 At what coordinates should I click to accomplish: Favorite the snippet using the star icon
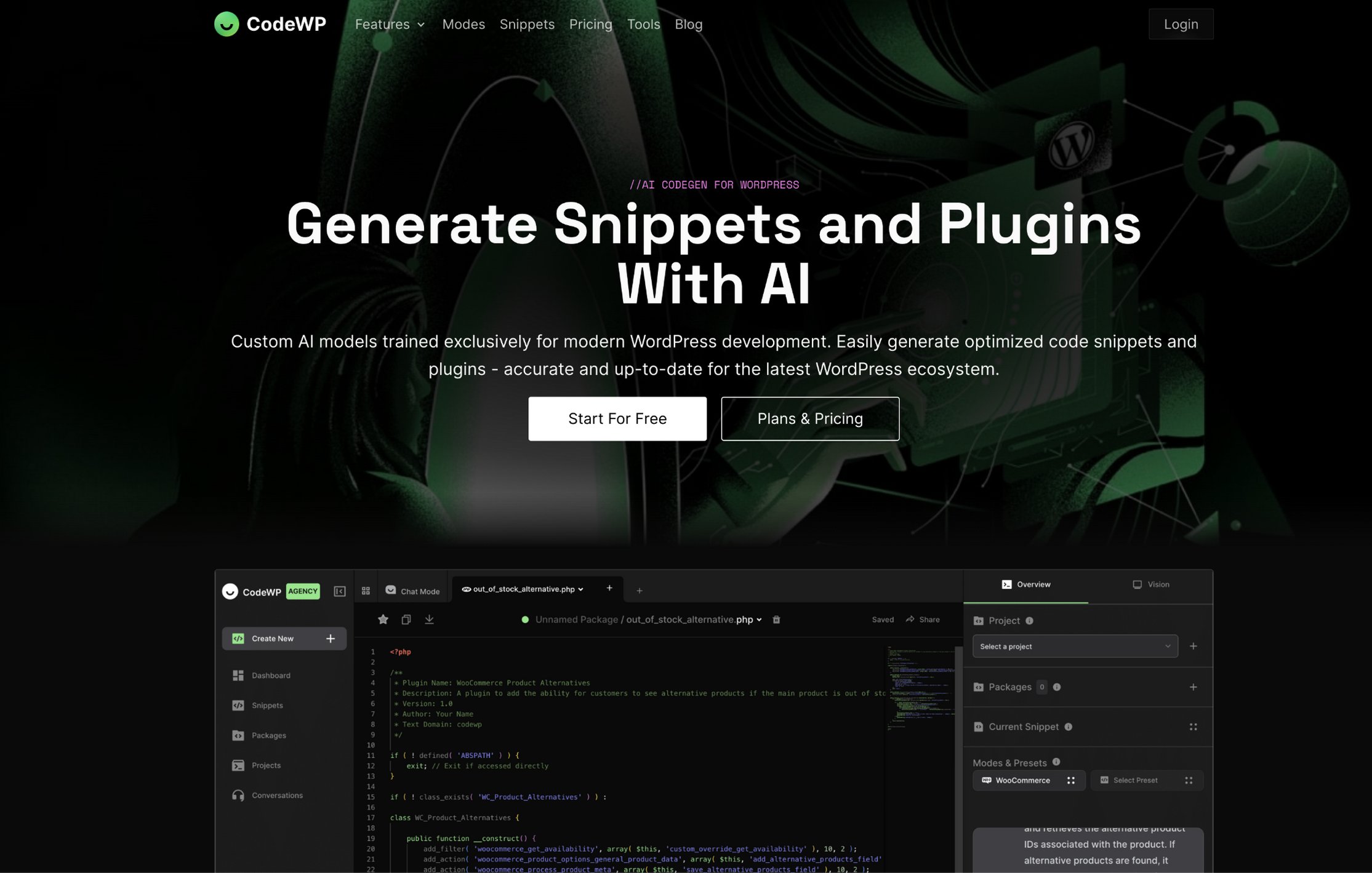coord(383,620)
